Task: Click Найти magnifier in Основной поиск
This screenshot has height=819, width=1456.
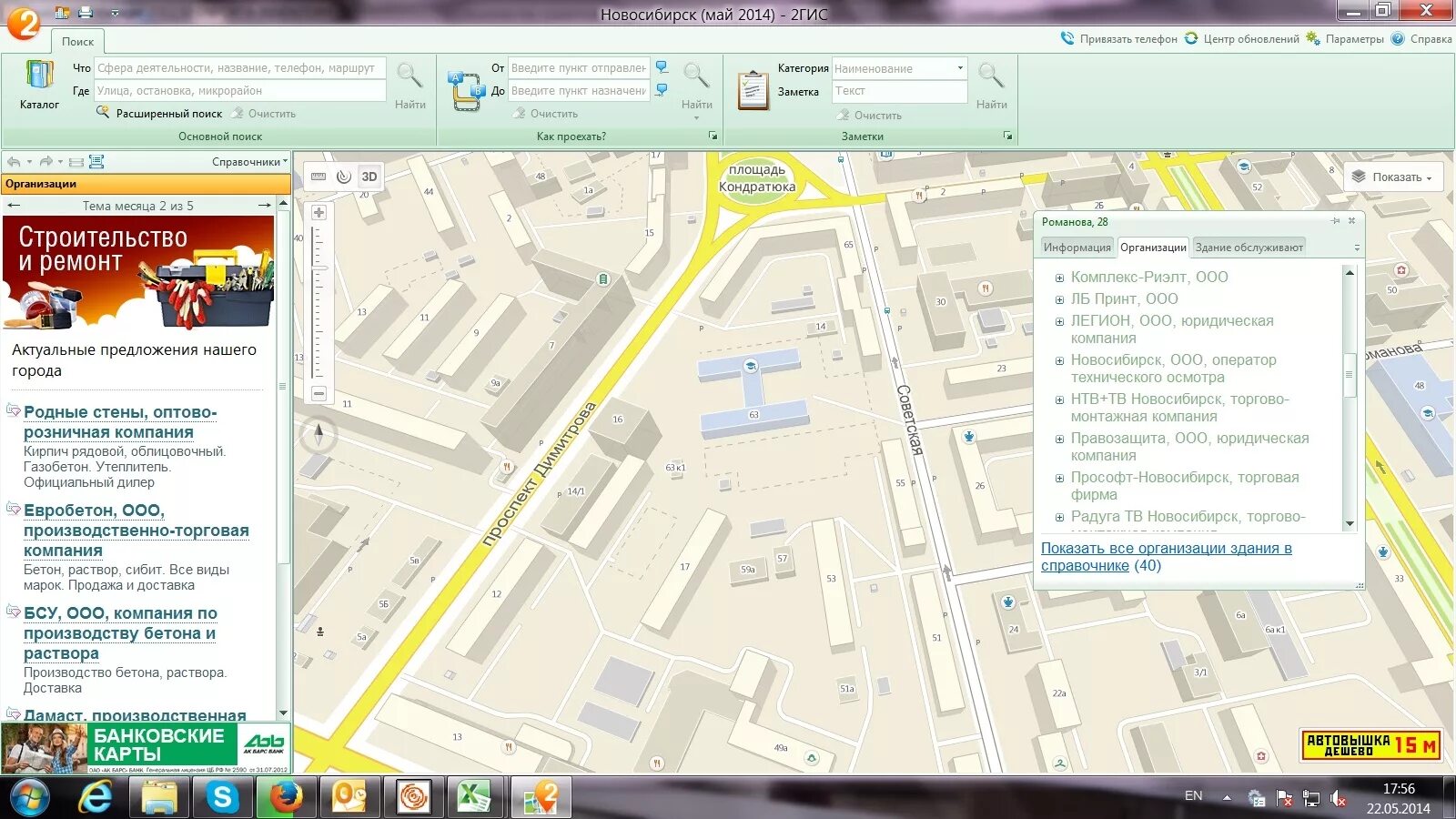Action: 409,86
